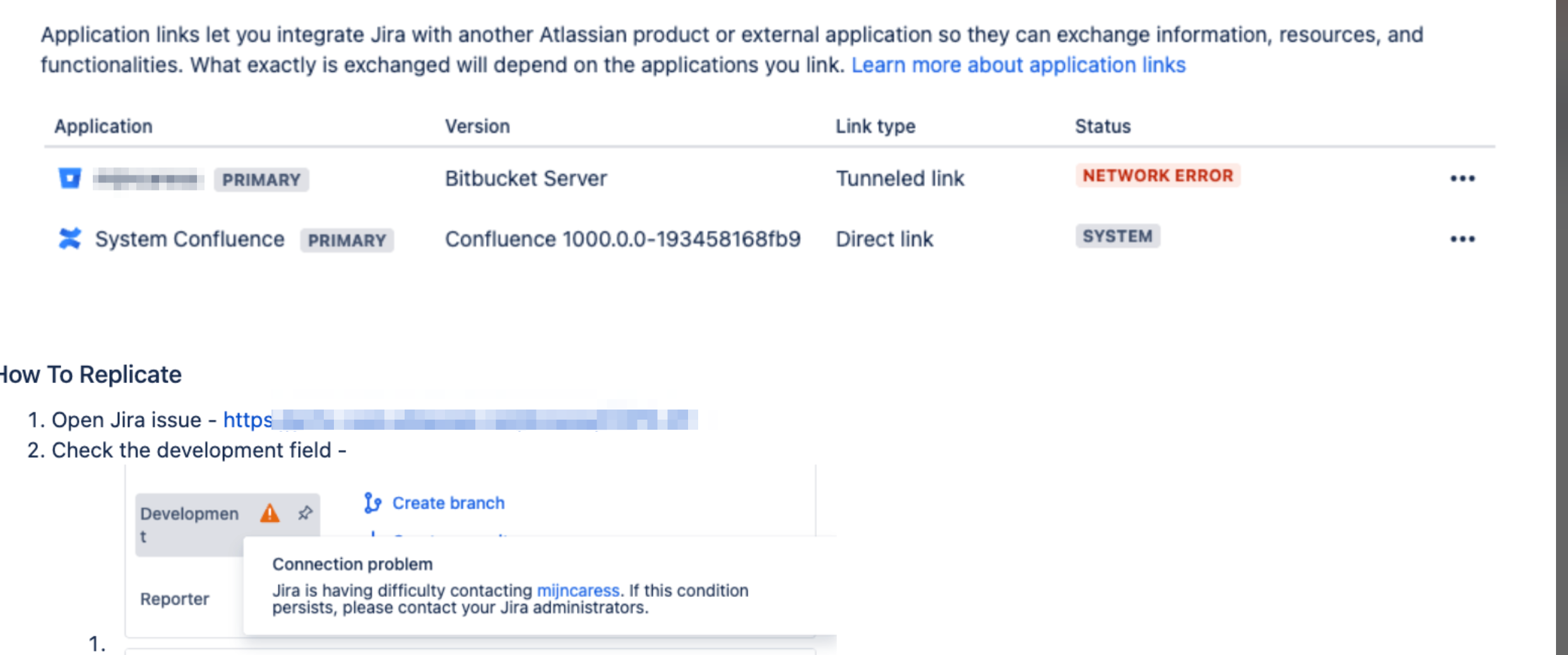Click the Bitbucket application icon
The image size is (1568, 655).
69,179
